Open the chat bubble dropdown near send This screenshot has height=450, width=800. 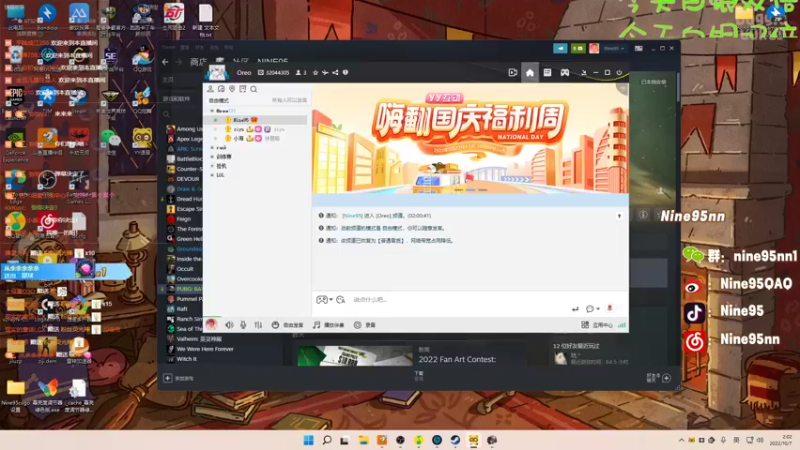592,309
